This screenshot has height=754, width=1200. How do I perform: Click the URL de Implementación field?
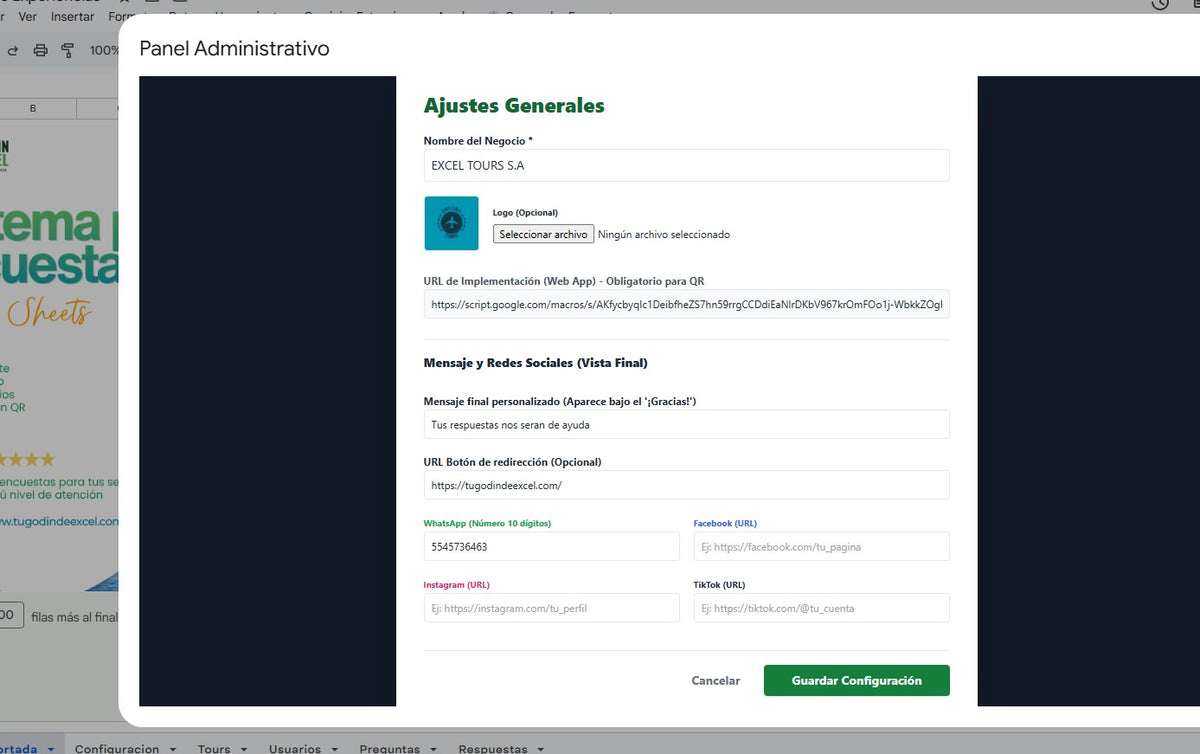tap(687, 304)
